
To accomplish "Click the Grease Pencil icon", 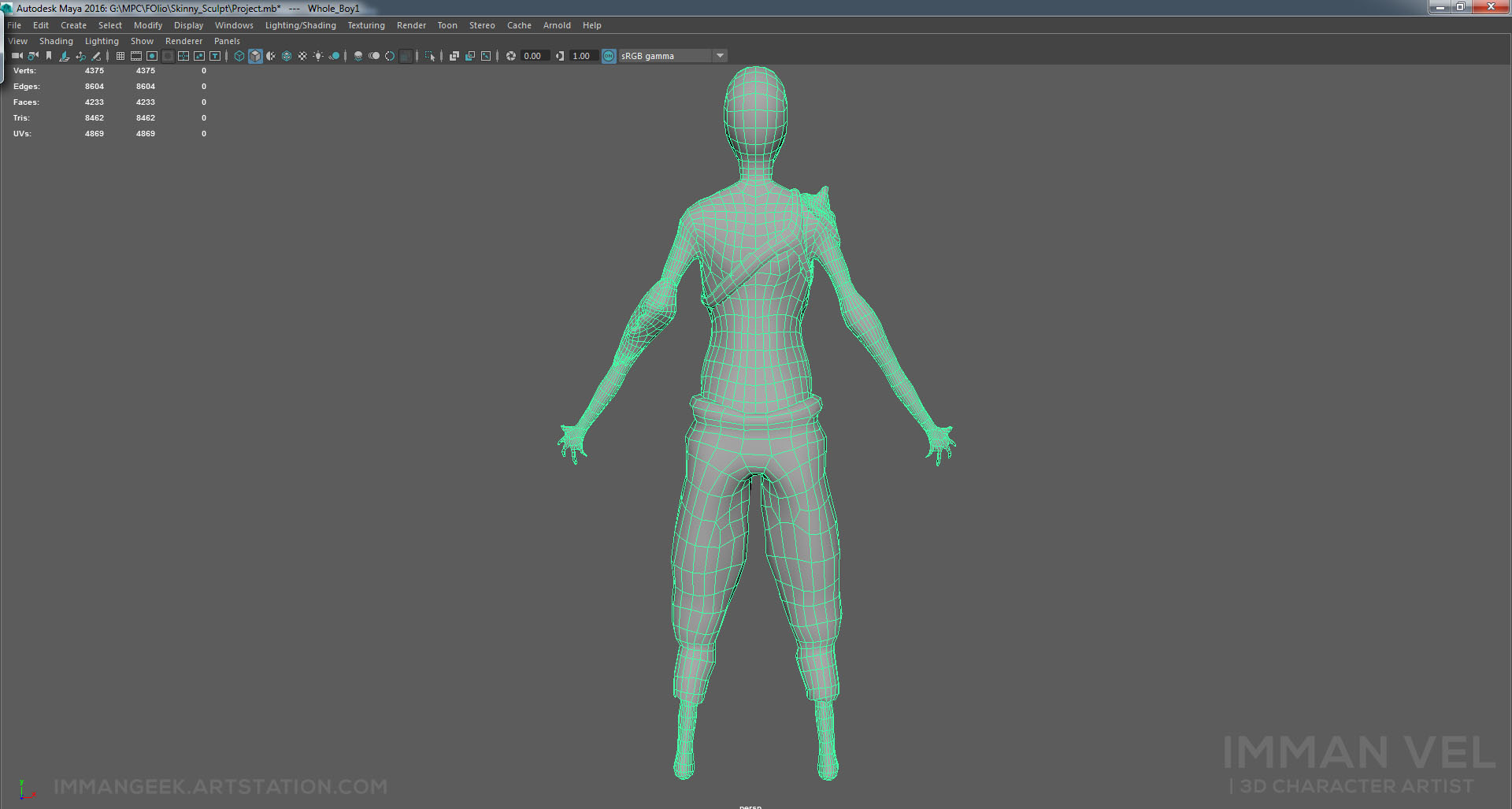I will click(96, 56).
